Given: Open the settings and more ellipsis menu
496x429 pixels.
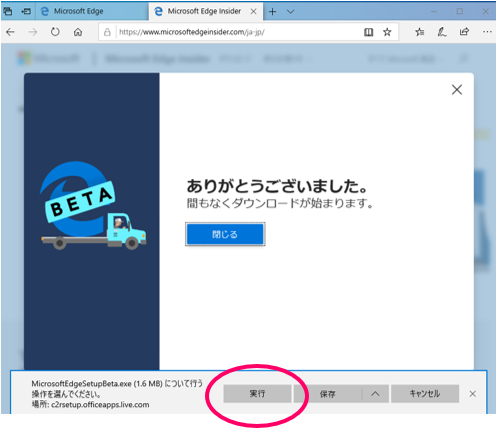Looking at the screenshot, I should 487,32.
